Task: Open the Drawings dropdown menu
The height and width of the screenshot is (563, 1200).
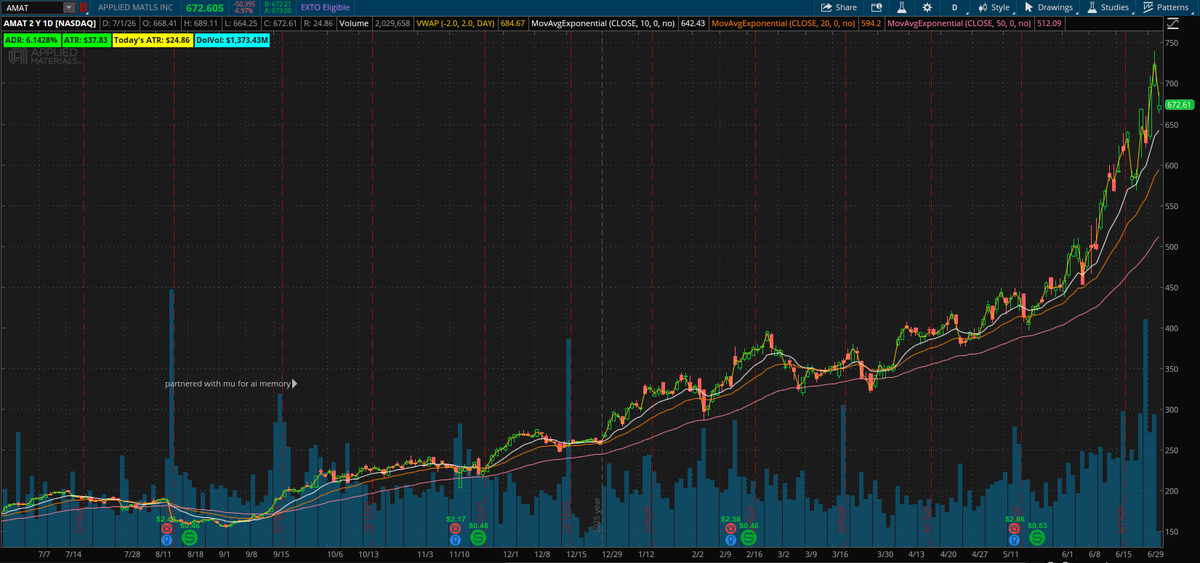Action: point(1049,7)
